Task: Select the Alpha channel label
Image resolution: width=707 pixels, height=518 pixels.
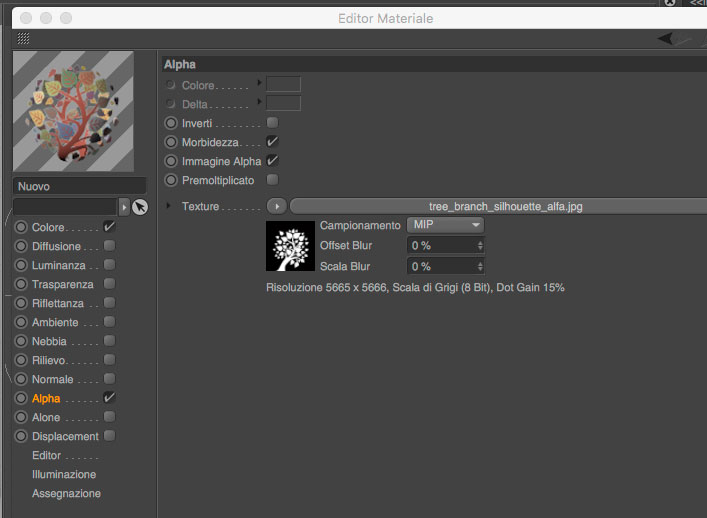Action: click(46, 399)
